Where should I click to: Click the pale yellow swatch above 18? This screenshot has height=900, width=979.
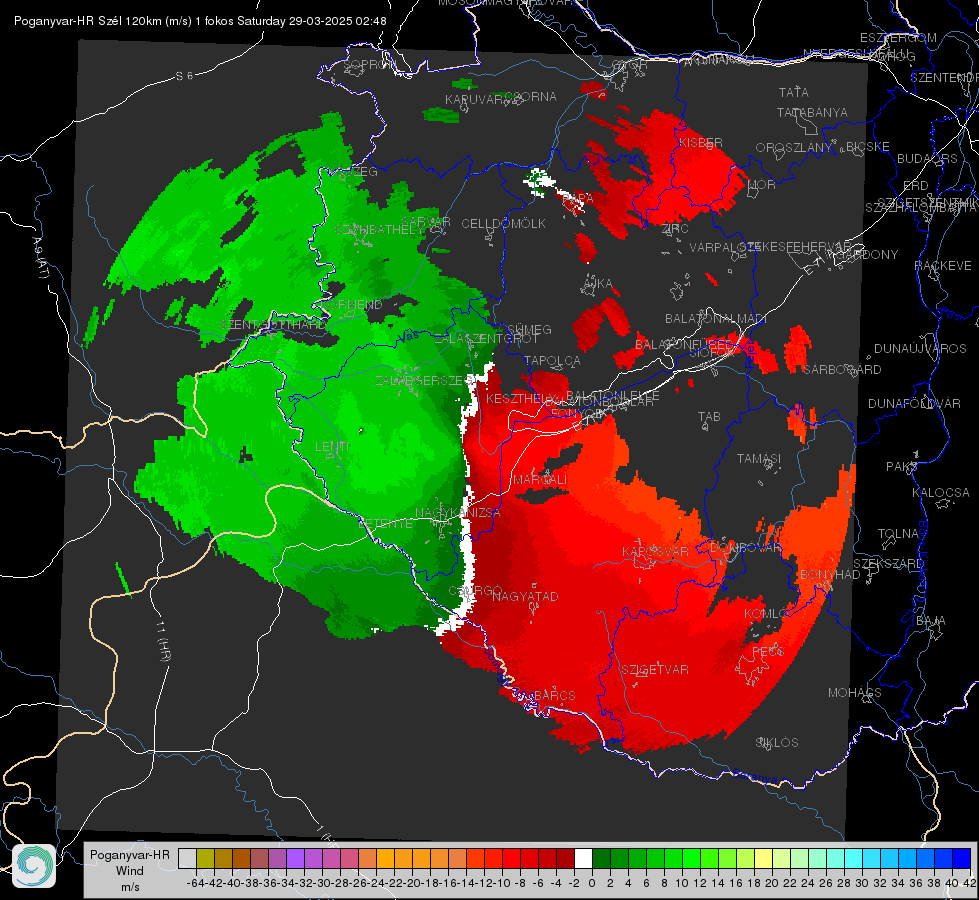pyautogui.click(x=764, y=859)
